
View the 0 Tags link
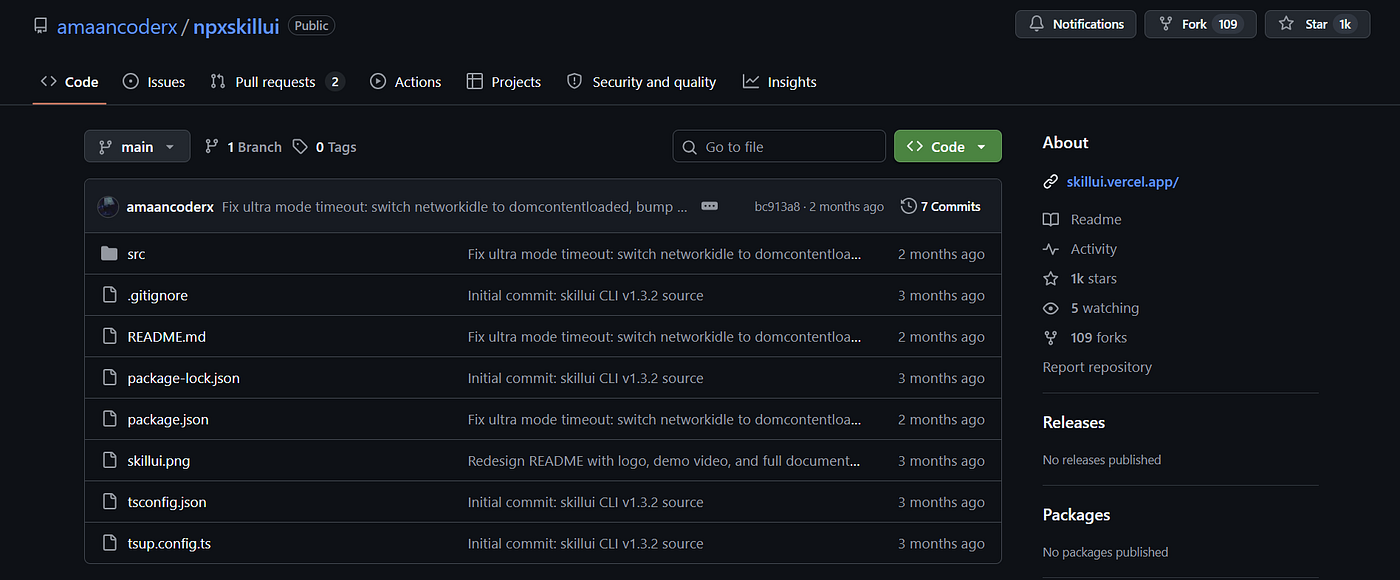(324, 147)
